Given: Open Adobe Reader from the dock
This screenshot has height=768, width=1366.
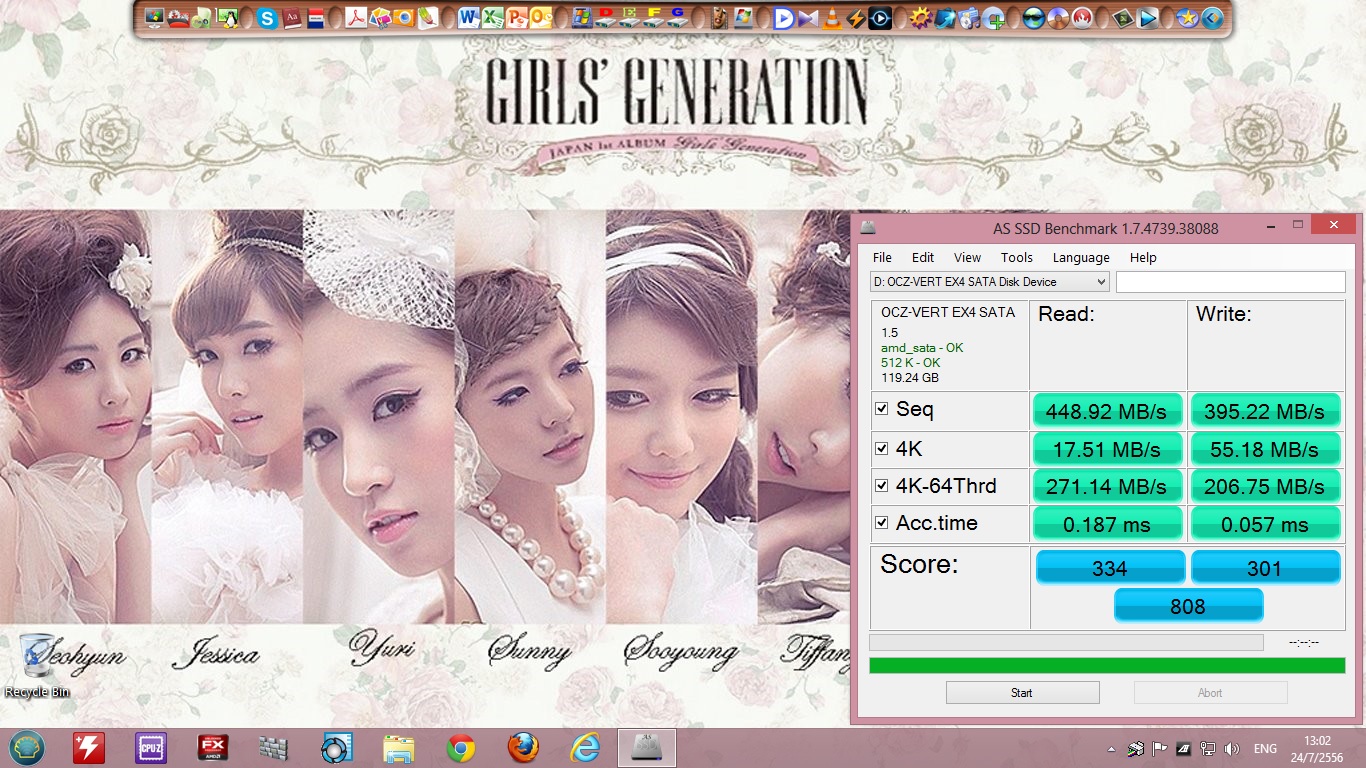Looking at the screenshot, I should [x=356, y=18].
